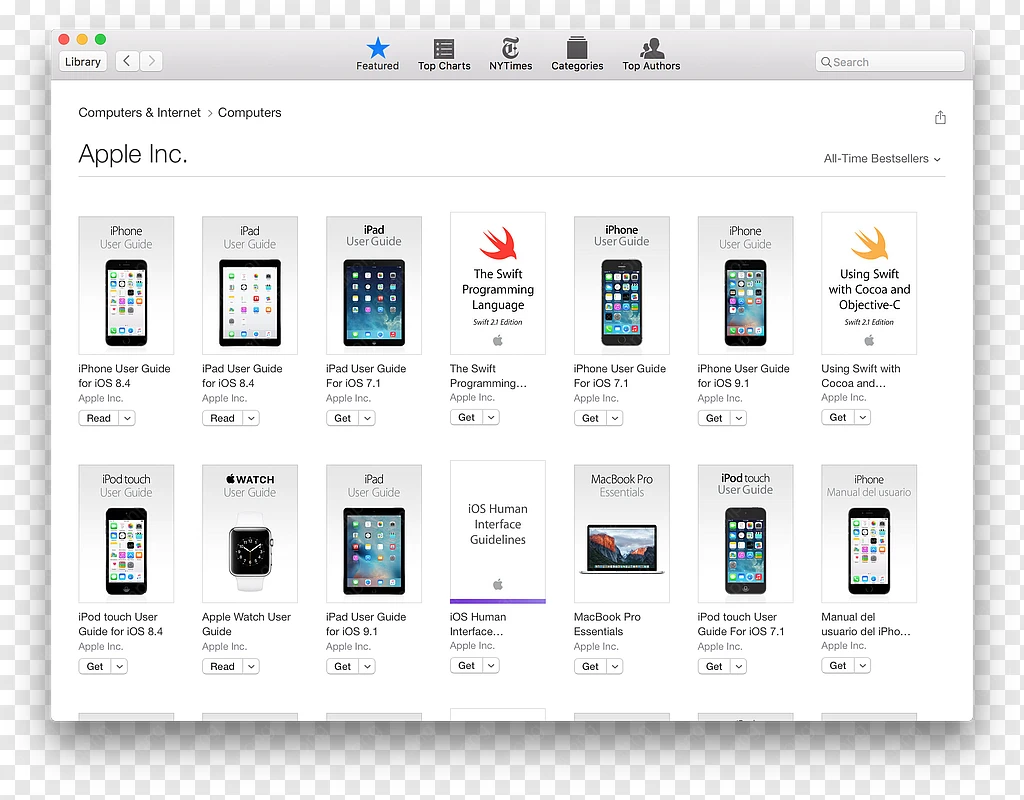Viewport: 1024px width, 800px height.
Task: Get iPhone User Guide for iOS 9.1
Action: click(714, 418)
